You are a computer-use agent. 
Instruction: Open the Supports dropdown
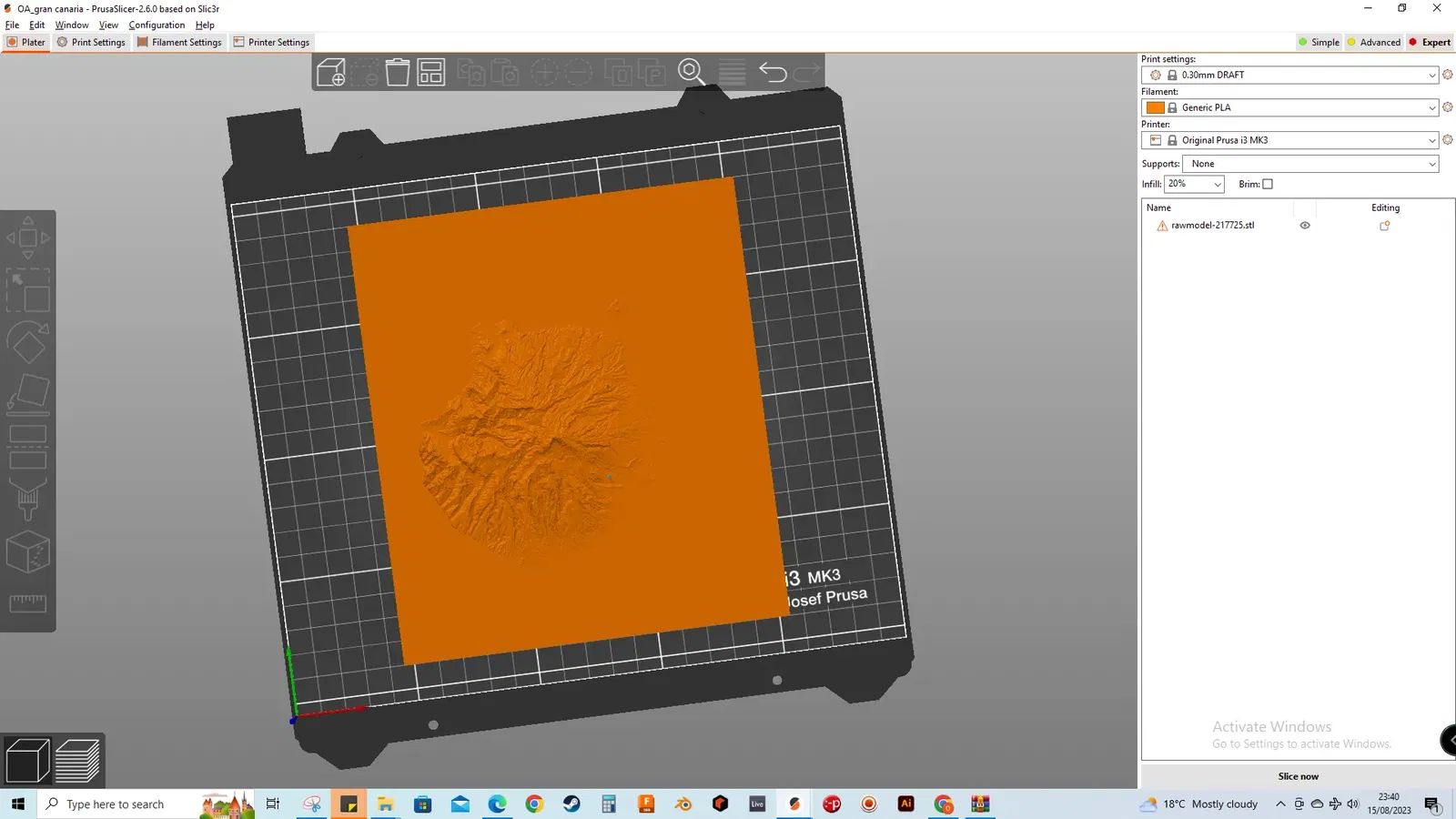pyautogui.click(x=1310, y=164)
